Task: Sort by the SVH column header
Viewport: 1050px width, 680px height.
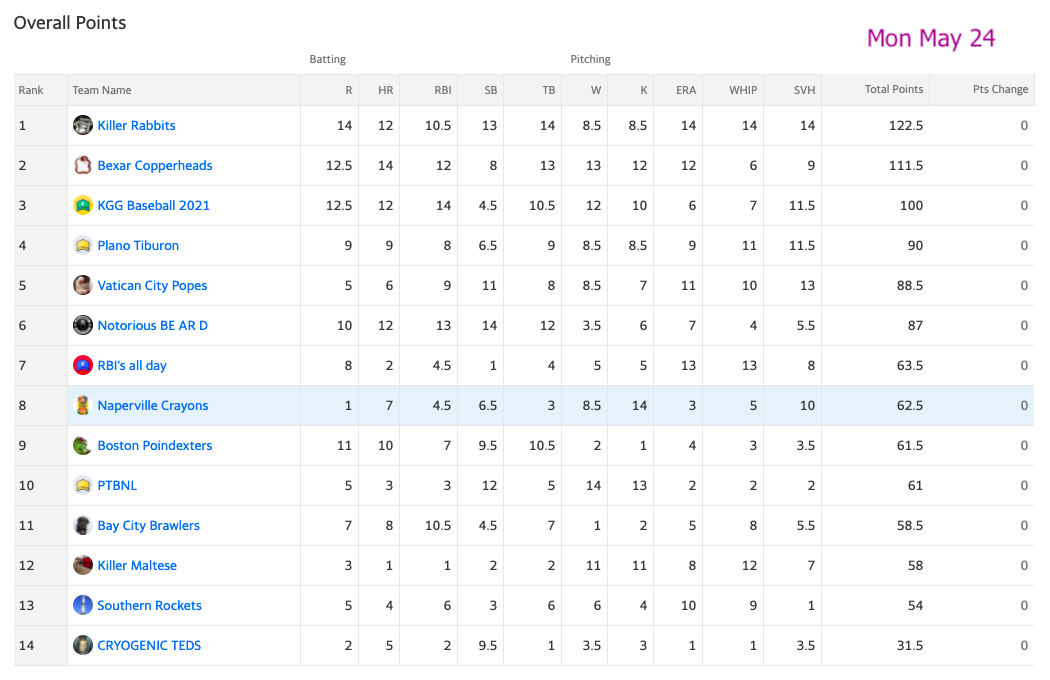Action: tap(804, 90)
